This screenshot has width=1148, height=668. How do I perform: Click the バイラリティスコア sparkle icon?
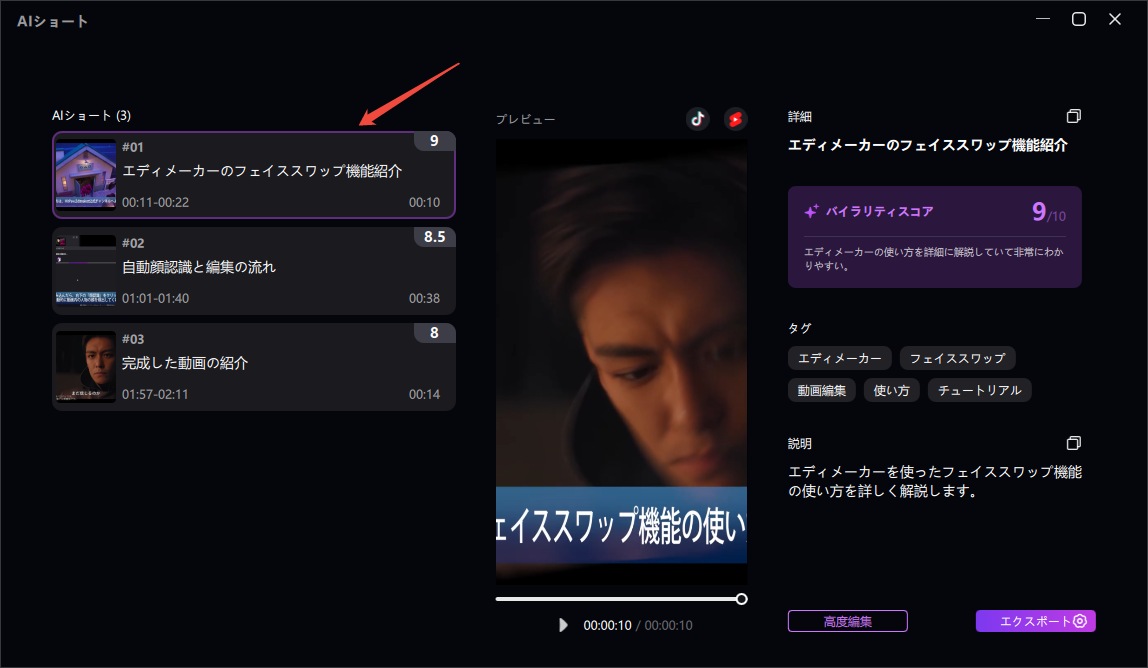[811, 211]
